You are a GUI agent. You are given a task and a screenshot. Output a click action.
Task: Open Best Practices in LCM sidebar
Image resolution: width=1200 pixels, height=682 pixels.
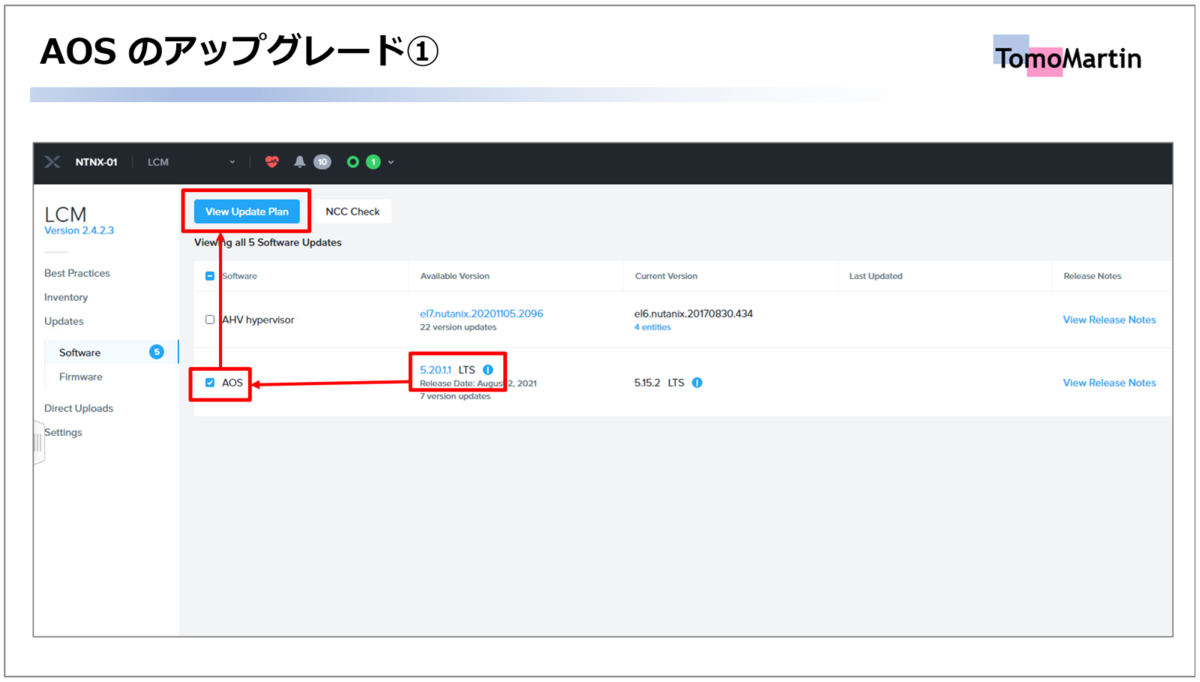tap(77, 273)
